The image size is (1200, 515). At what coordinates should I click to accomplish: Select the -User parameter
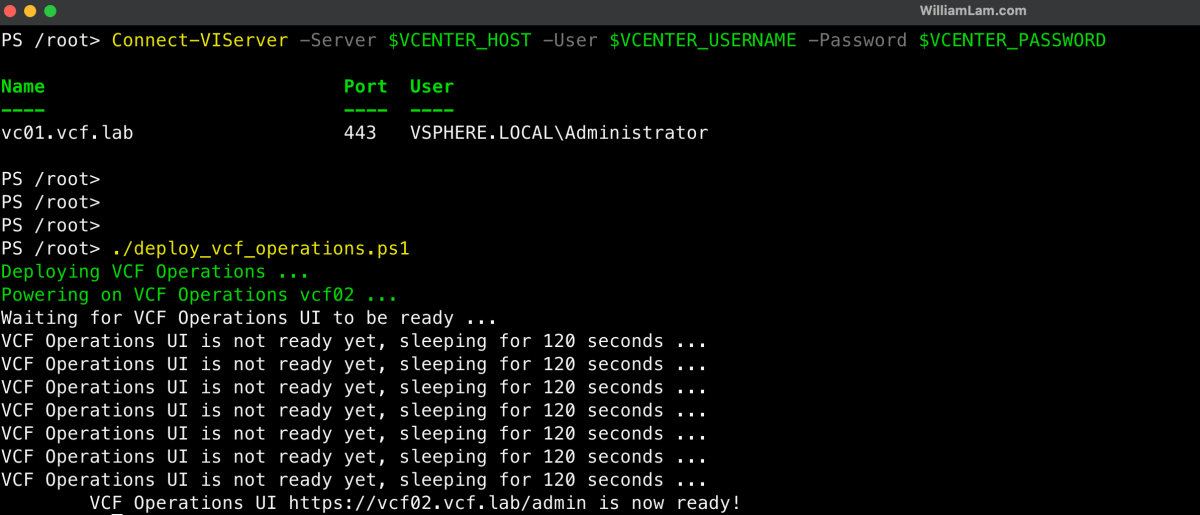570,40
